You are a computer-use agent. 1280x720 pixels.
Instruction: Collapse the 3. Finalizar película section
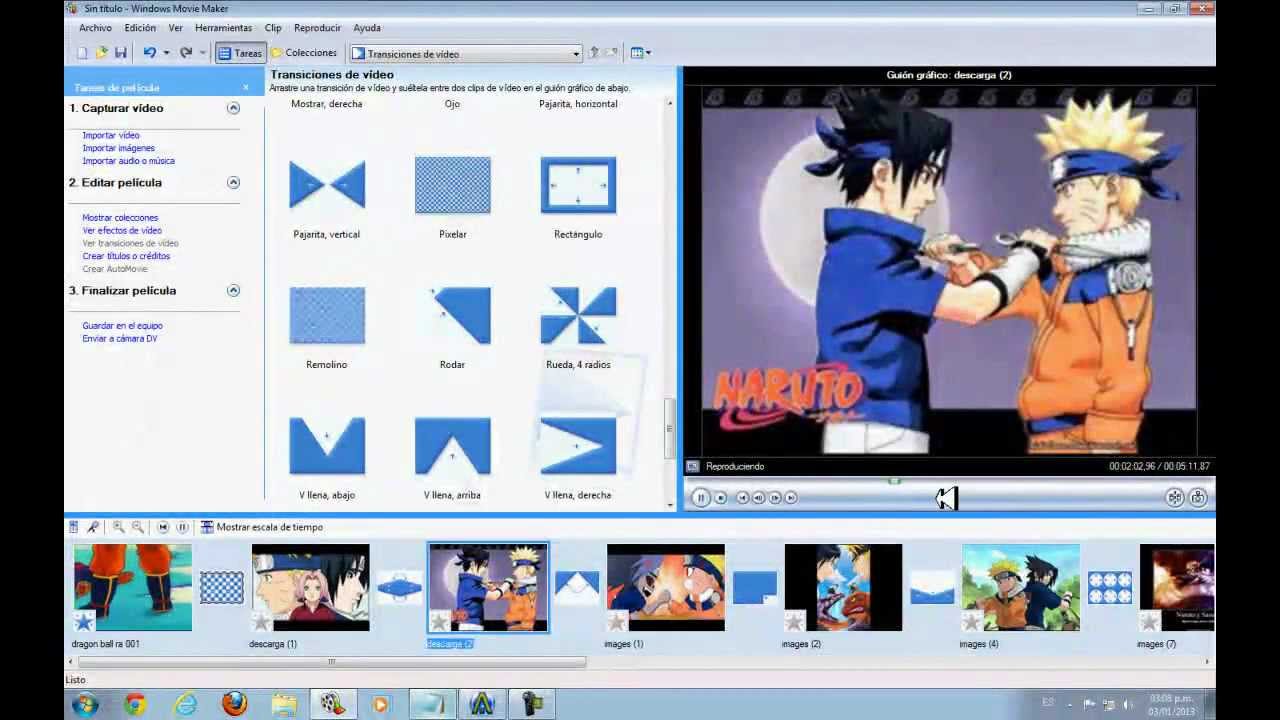click(x=233, y=290)
